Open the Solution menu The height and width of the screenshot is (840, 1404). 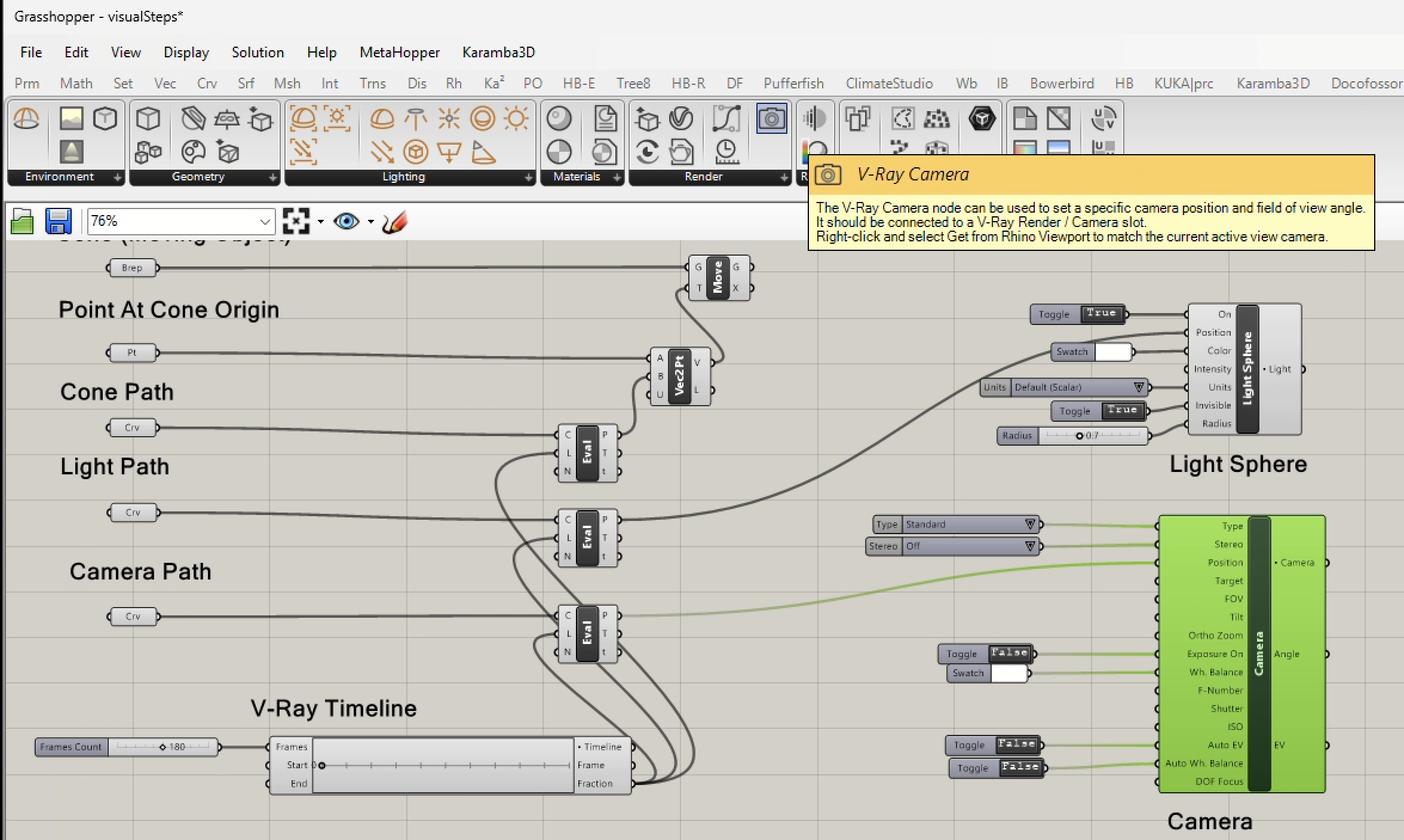point(257,53)
